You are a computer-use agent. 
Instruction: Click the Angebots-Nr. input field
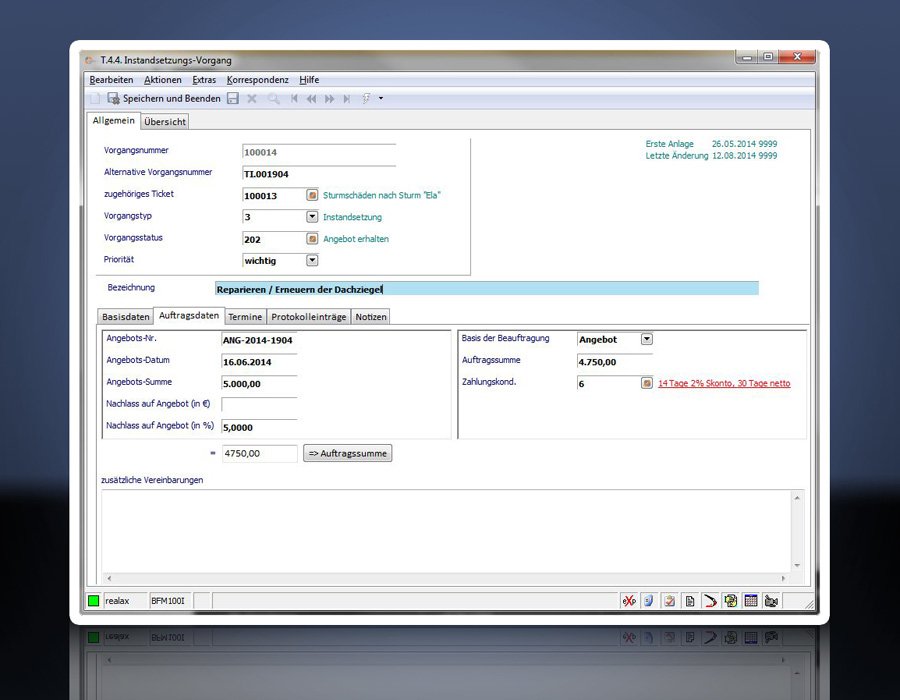click(259, 340)
